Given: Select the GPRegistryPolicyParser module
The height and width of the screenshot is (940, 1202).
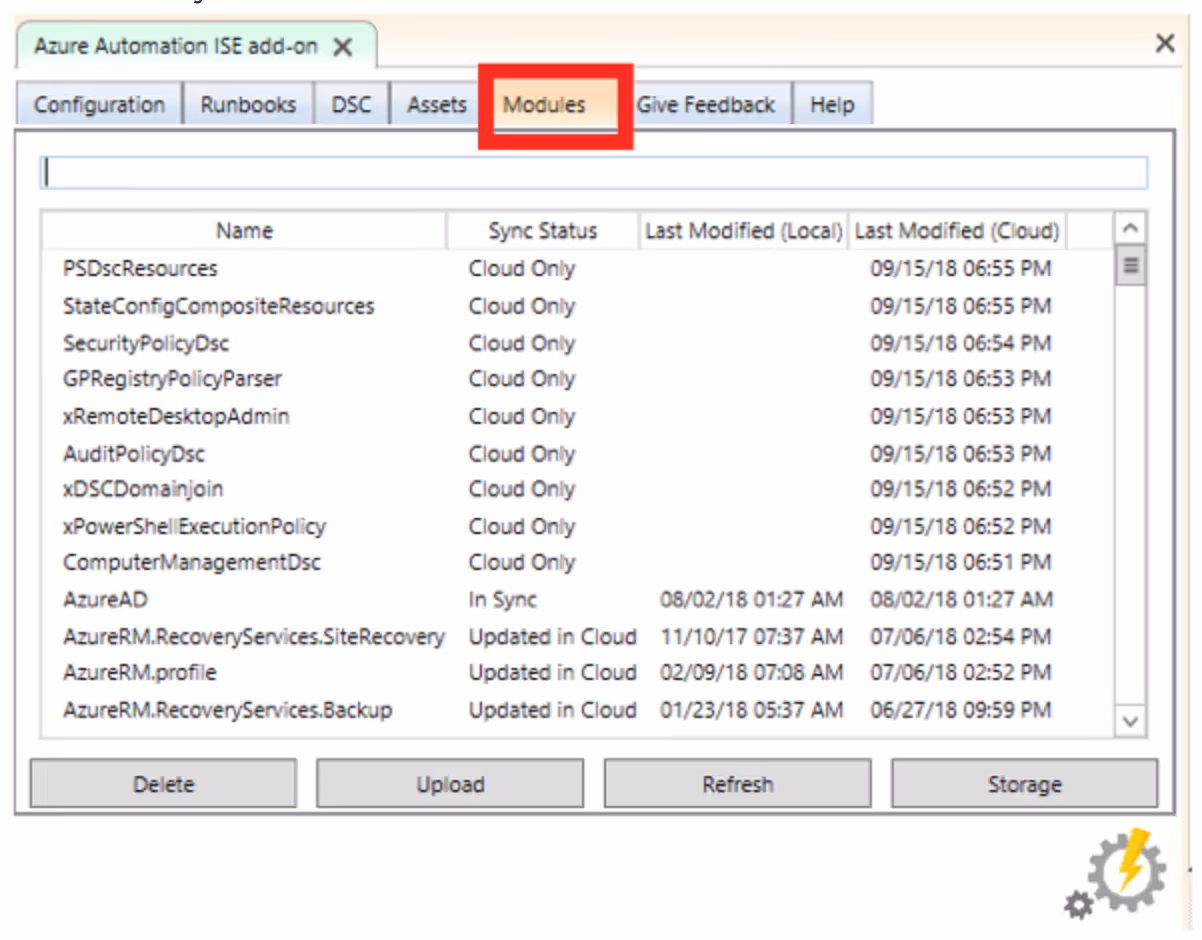Looking at the screenshot, I should click(x=577, y=379).
